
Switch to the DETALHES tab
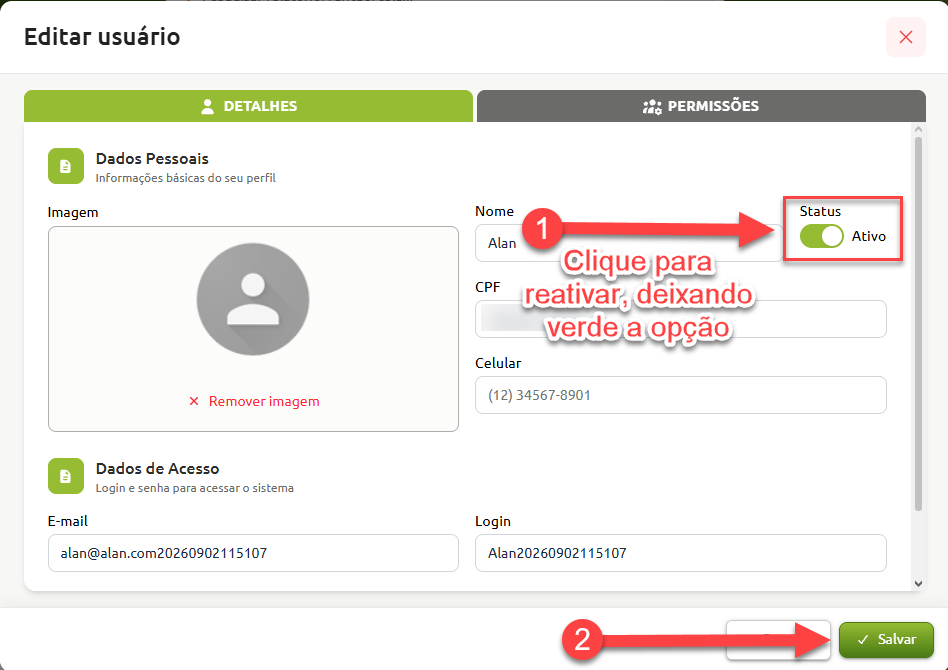(248, 106)
